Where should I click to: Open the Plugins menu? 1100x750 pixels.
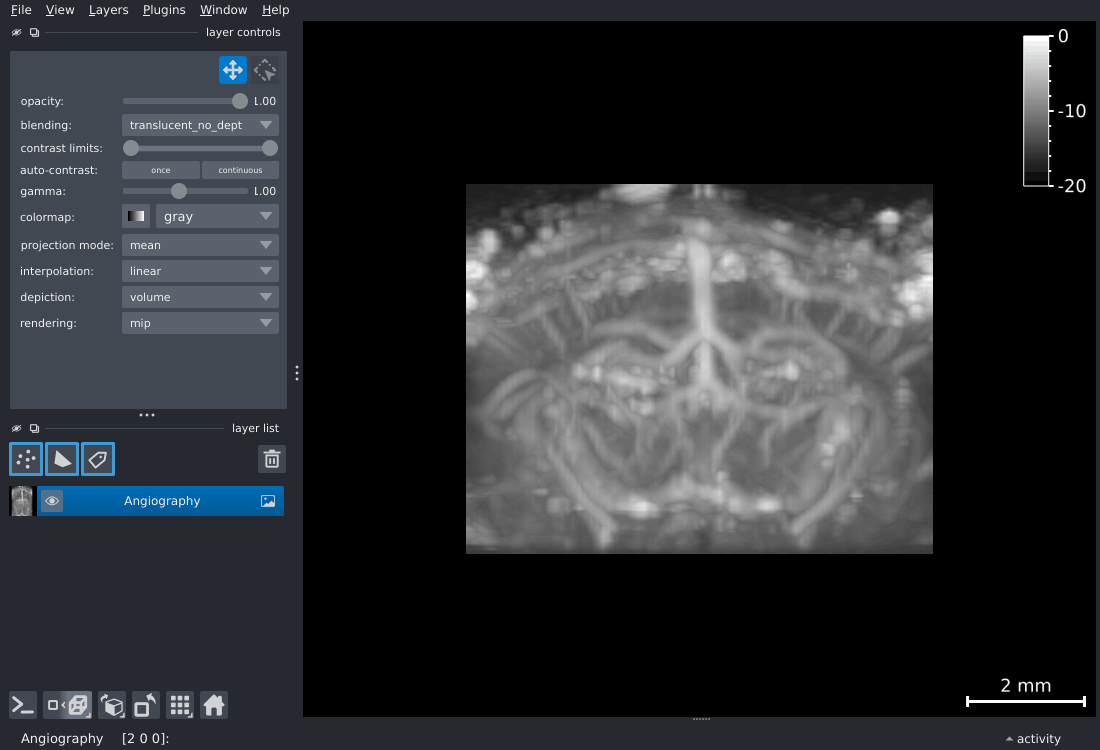163,10
